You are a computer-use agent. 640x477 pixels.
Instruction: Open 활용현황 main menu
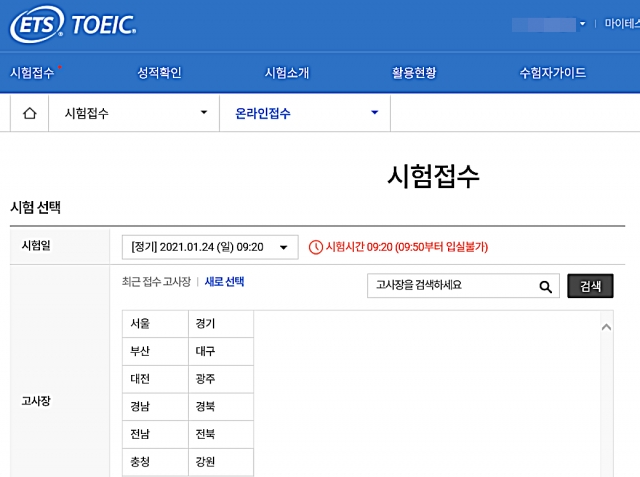(x=414, y=73)
